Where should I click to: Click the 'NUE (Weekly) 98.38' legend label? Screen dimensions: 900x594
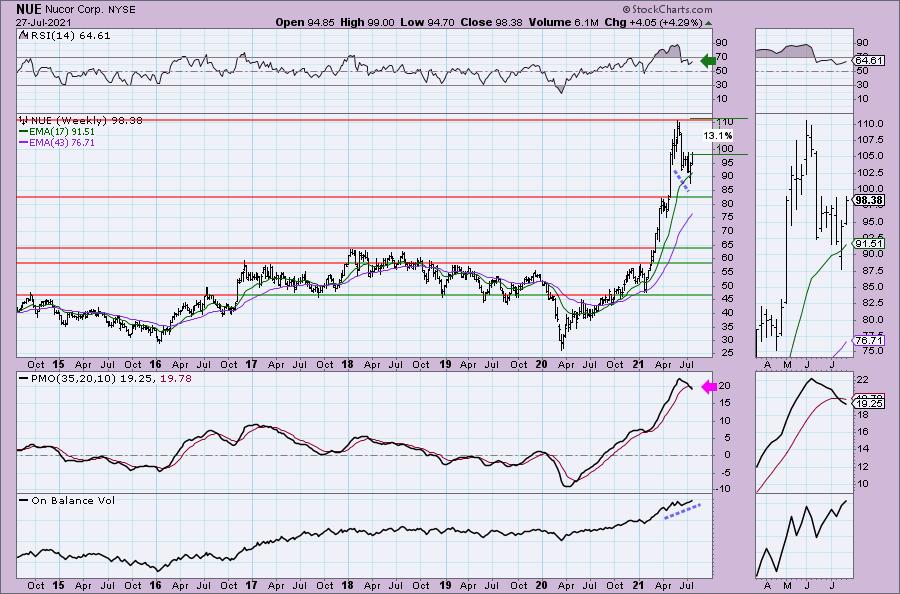80,120
